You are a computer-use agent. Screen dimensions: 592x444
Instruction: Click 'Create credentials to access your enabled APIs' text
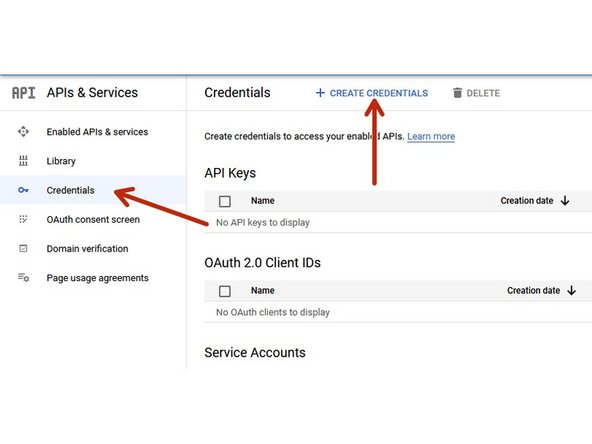[x=304, y=136]
